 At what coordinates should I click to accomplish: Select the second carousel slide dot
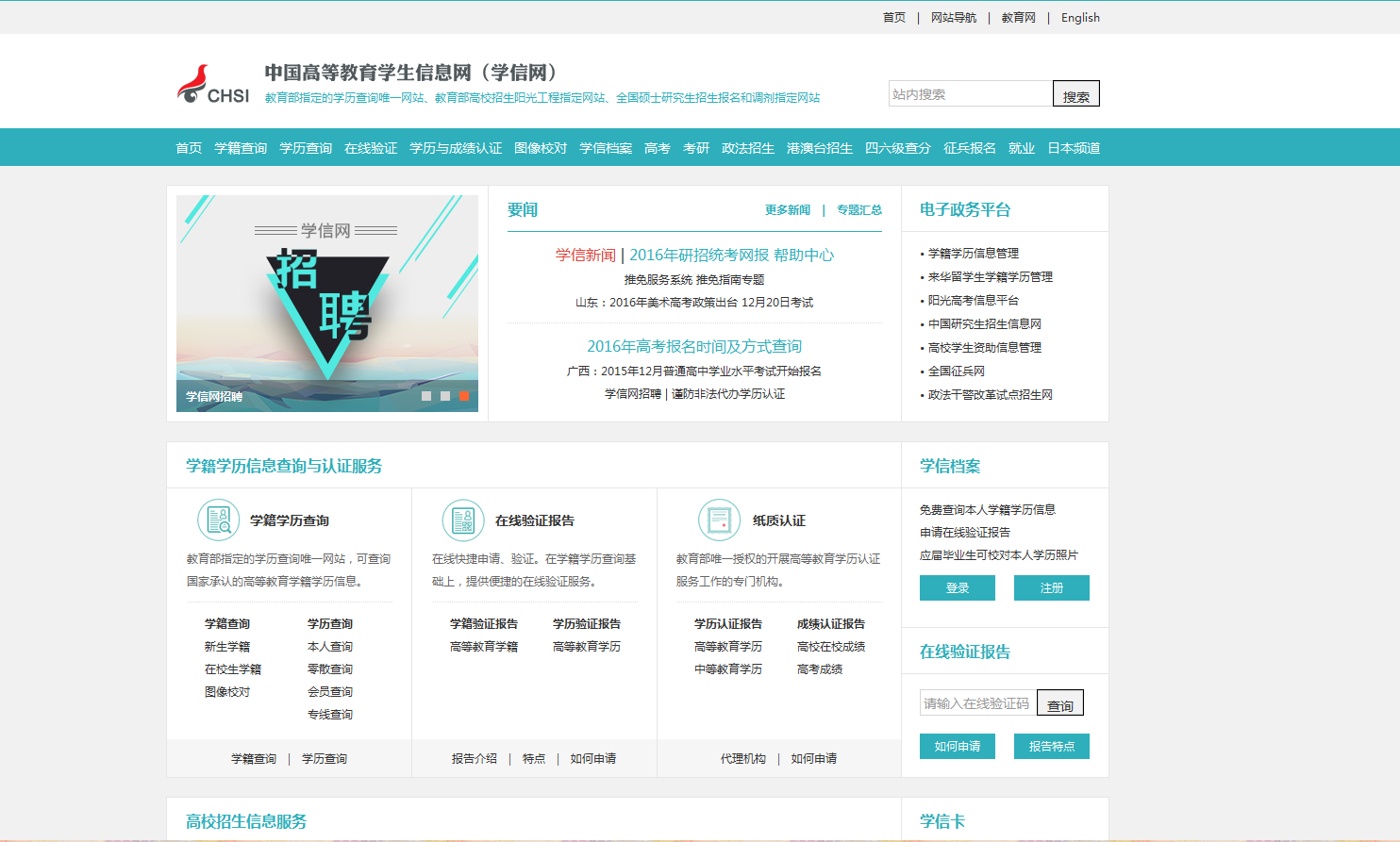tap(445, 396)
